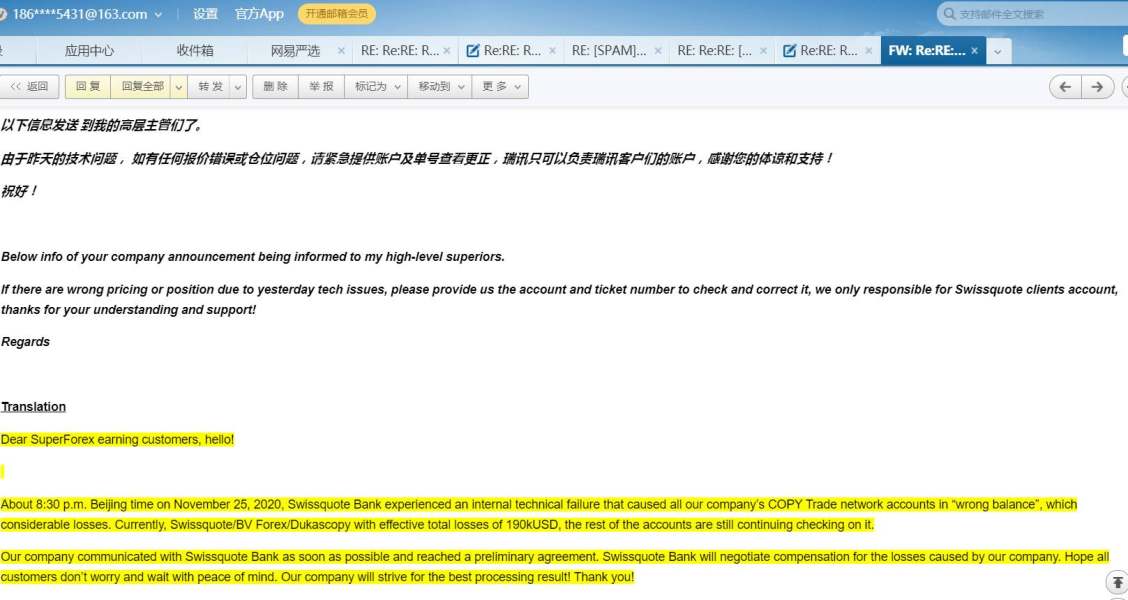Open the 标记为 mark-as dropdown
Screen dimensions: 1128x600
(x=376, y=86)
